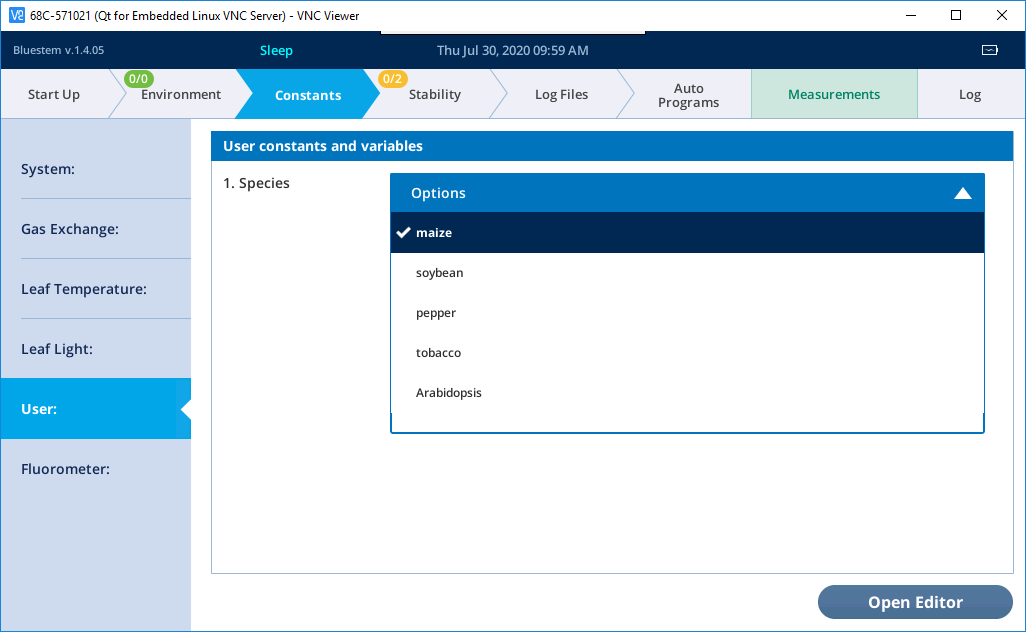
Task: Pick pepper in the Options list
Action: pos(687,313)
